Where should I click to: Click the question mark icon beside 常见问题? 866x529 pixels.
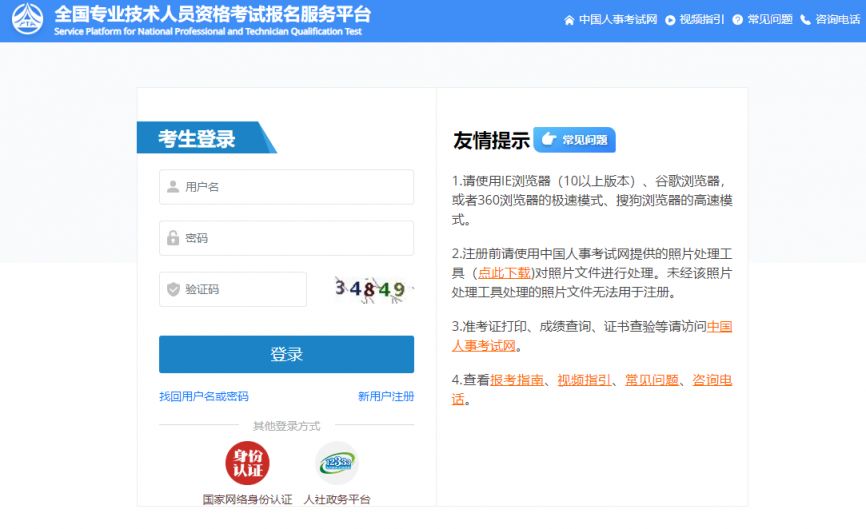[x=737, y=20]
